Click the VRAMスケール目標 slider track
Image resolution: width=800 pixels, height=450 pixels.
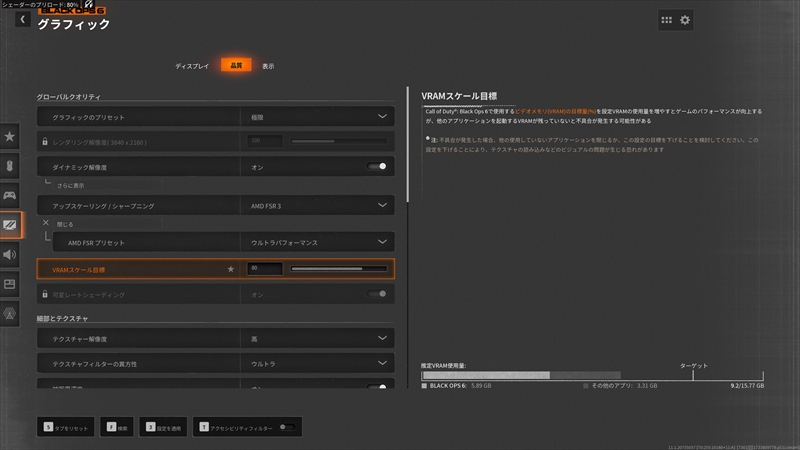(x=339, y=268)
